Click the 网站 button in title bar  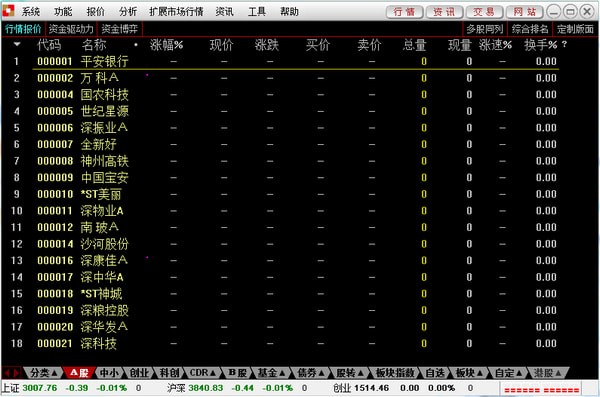(x=525, y=12)
